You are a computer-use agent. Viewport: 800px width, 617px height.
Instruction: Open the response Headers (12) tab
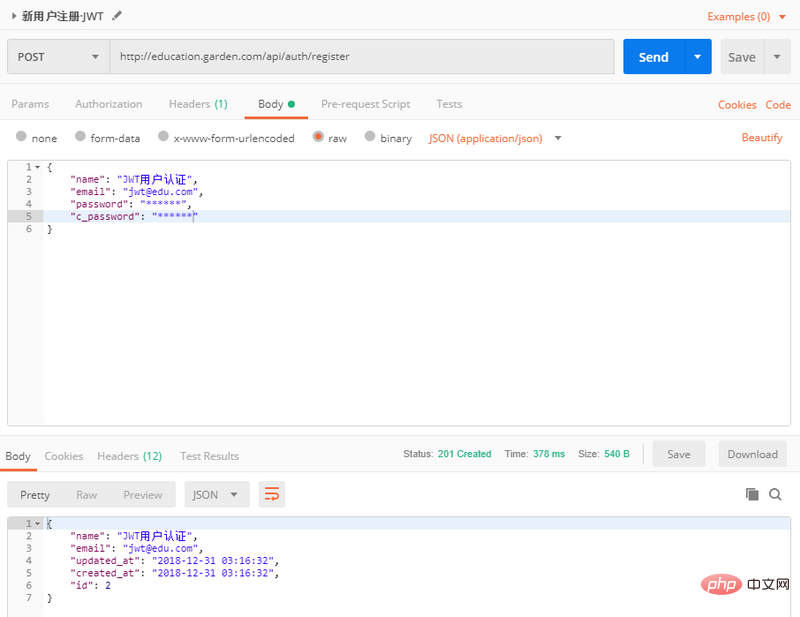point(130,456)
